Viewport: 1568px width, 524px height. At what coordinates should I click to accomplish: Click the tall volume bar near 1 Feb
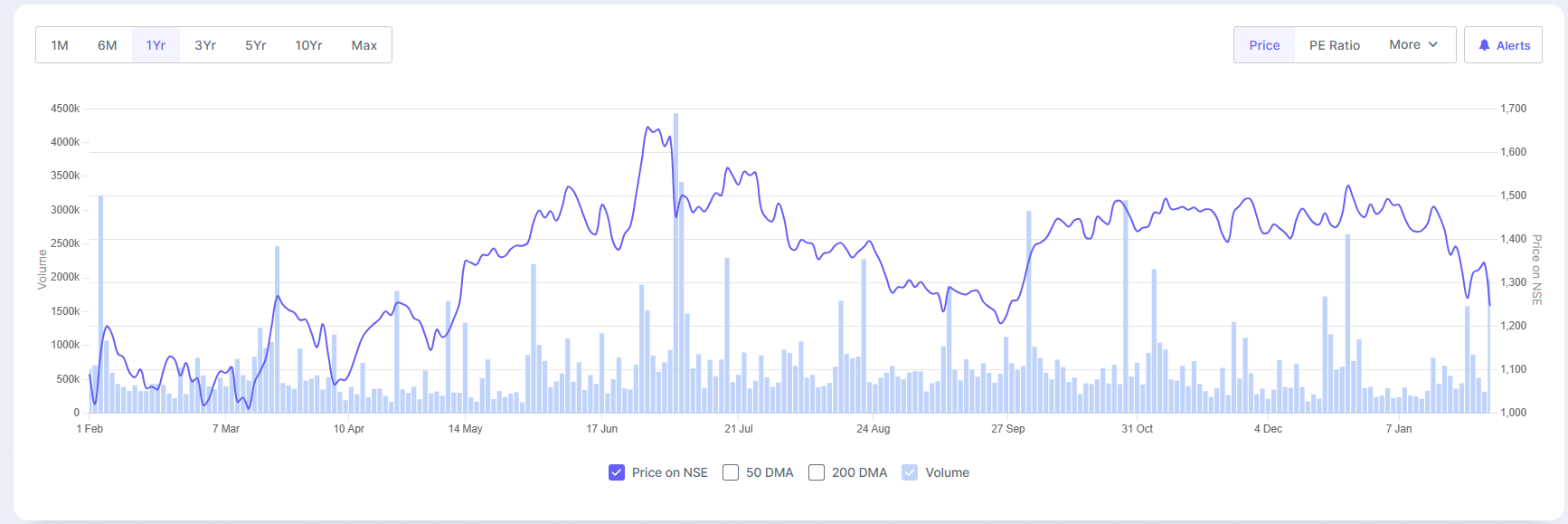coord(100,303)
